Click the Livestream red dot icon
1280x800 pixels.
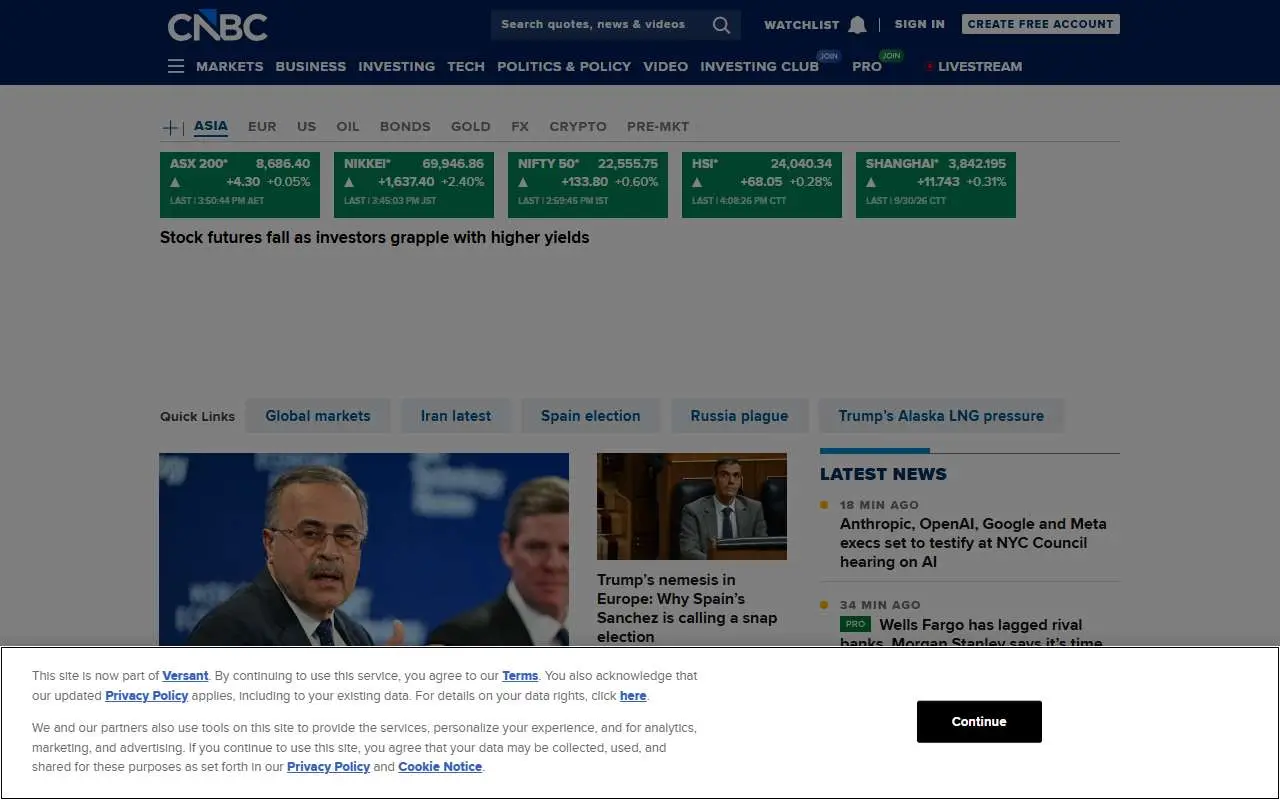[929, 66]
